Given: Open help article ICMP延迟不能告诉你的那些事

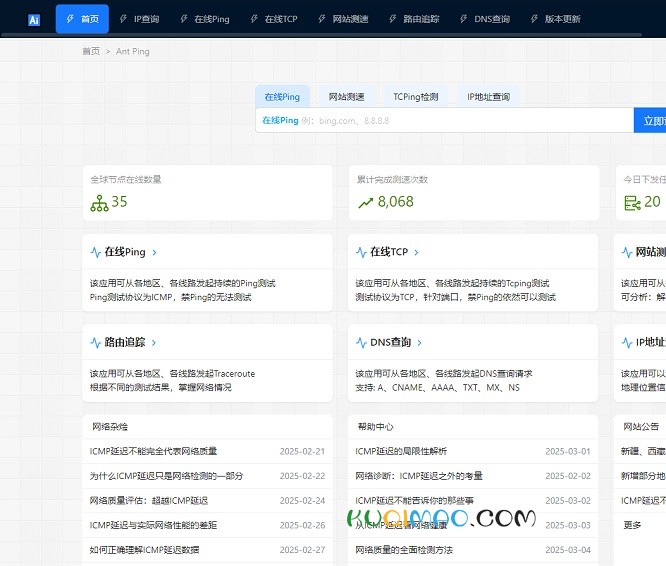Looking at the screenshot, I should [415, 501].
